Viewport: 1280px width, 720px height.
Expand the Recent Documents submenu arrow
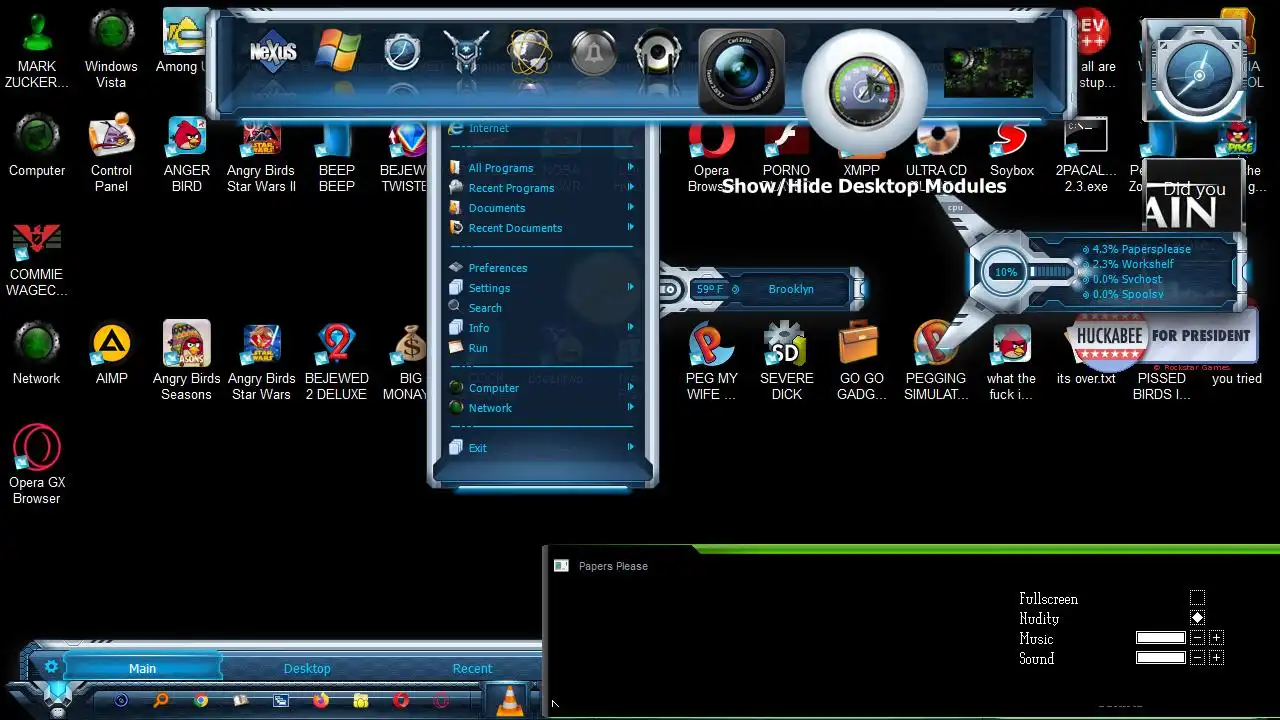click(631, 227)
